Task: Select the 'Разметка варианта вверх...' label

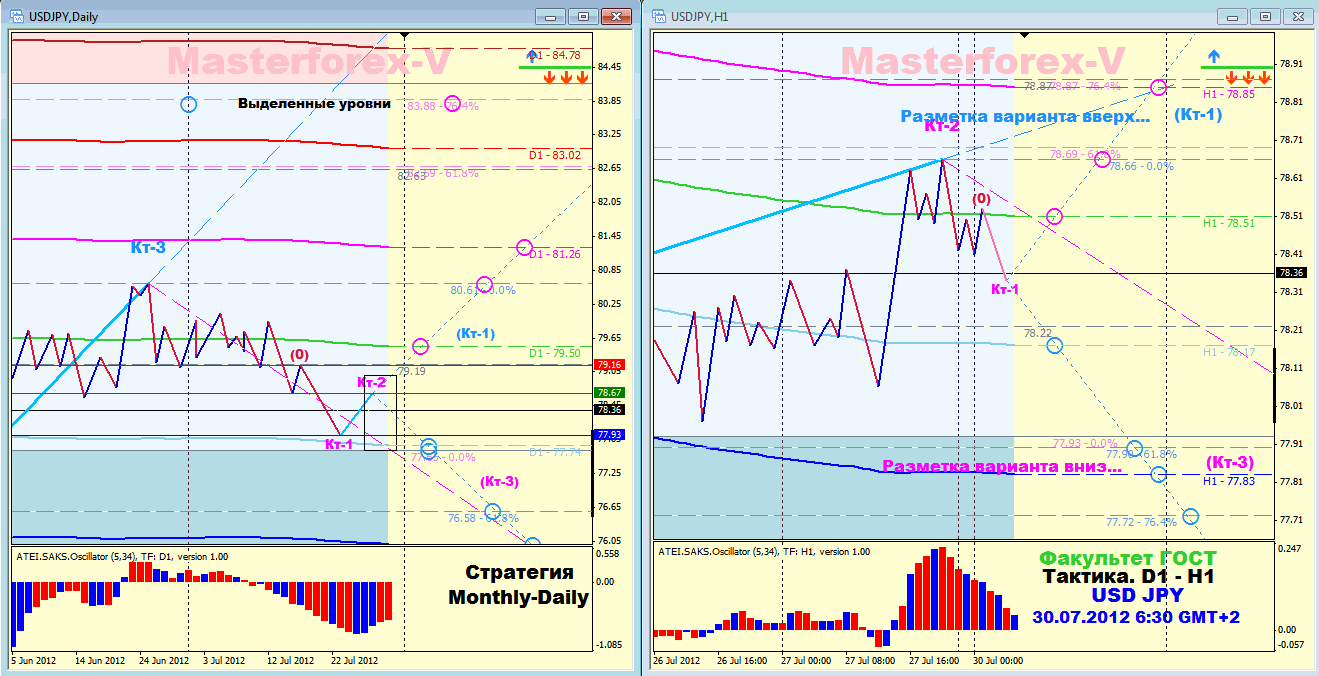Action: pos(1025,116)
